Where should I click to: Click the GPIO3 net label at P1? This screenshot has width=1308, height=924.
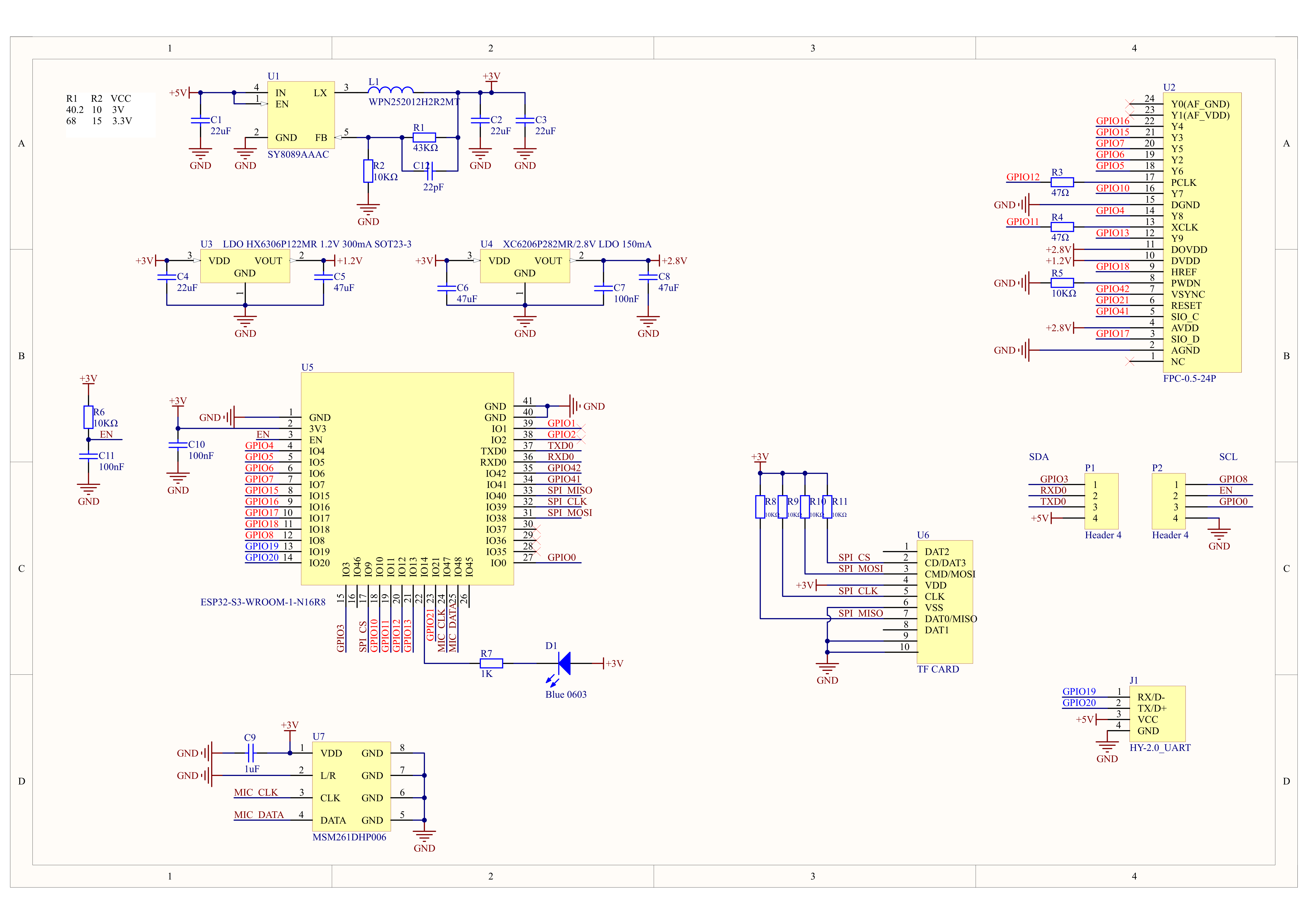click(x=1054, y=479)
